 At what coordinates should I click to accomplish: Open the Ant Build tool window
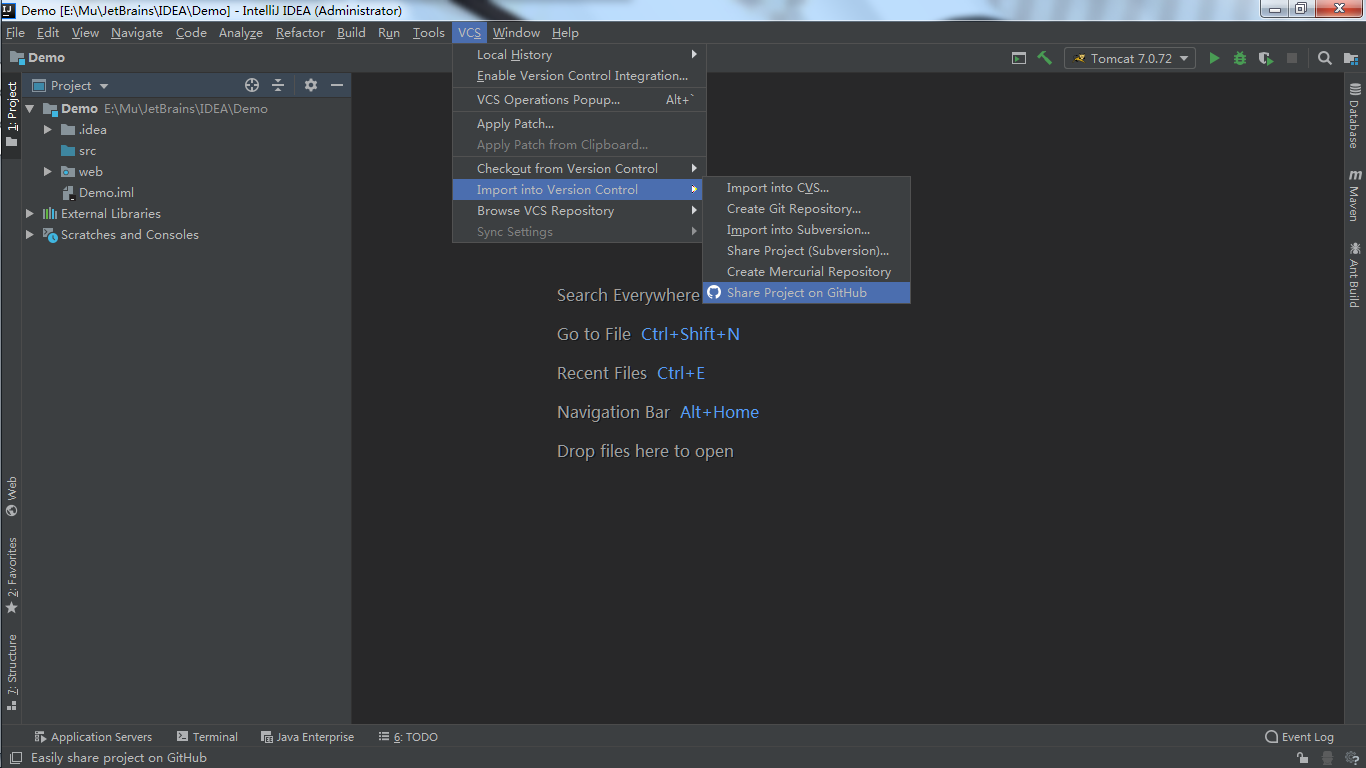(x=1355, y=274)
